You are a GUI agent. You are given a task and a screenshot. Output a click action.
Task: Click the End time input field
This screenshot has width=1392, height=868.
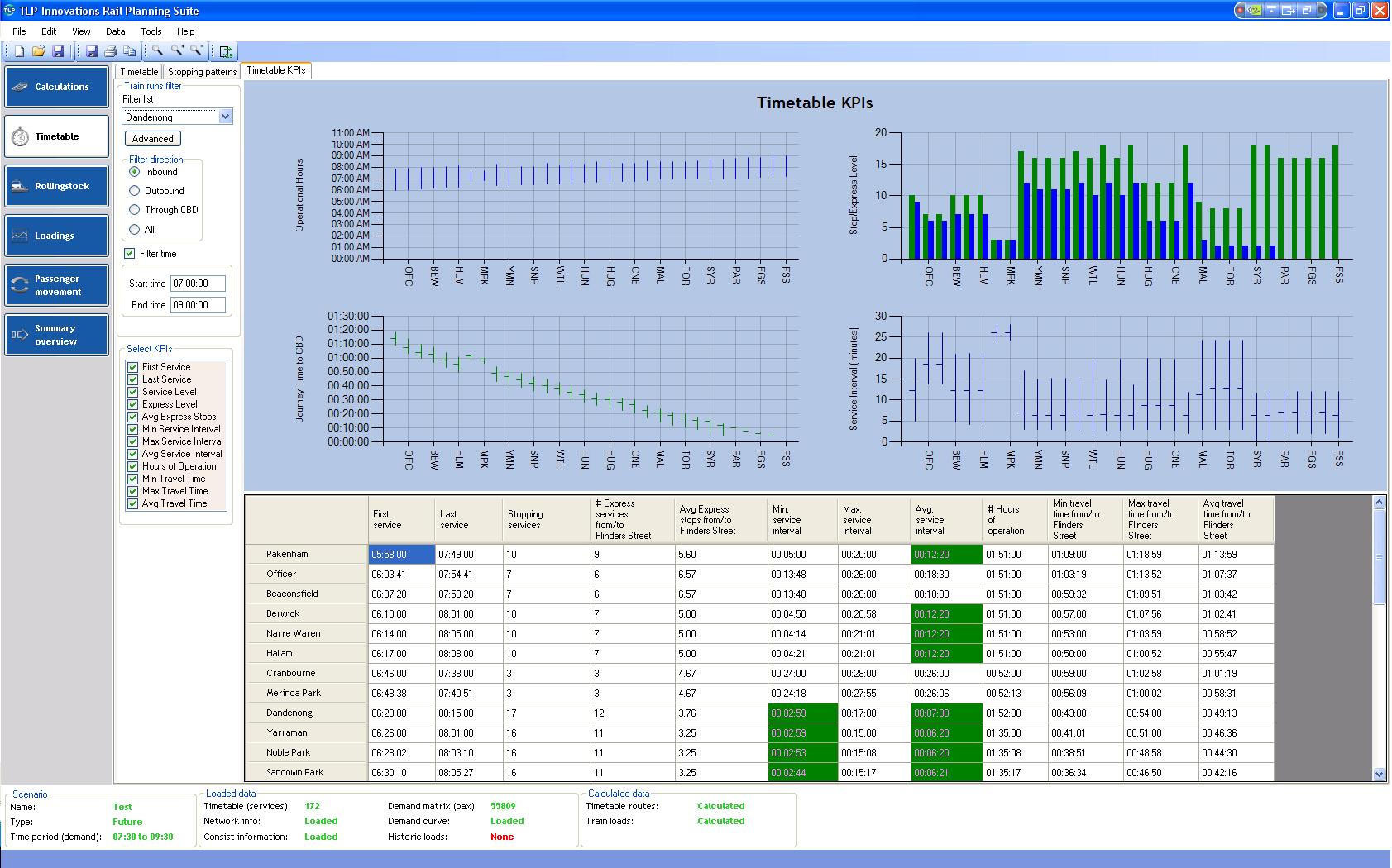(198, 305)
